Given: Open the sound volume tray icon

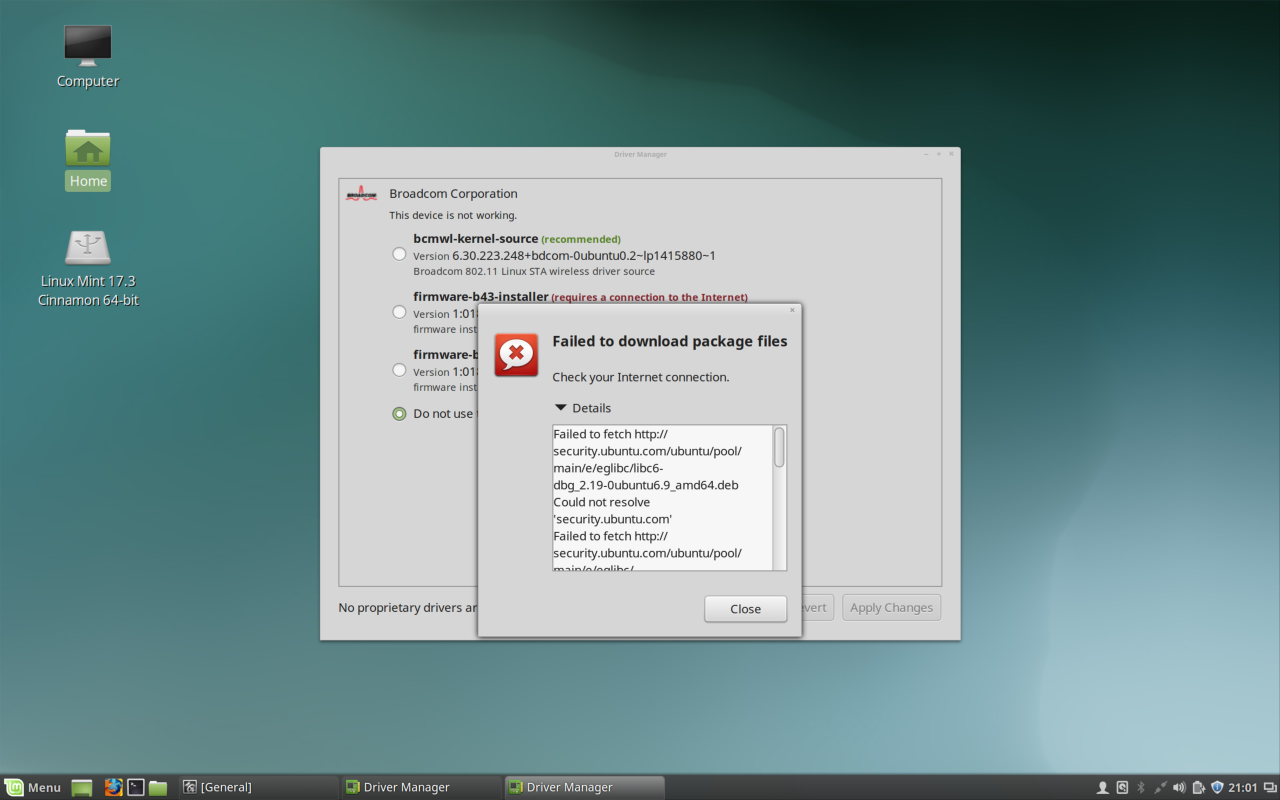Looking at the screenshot, I should [1179, 788].
